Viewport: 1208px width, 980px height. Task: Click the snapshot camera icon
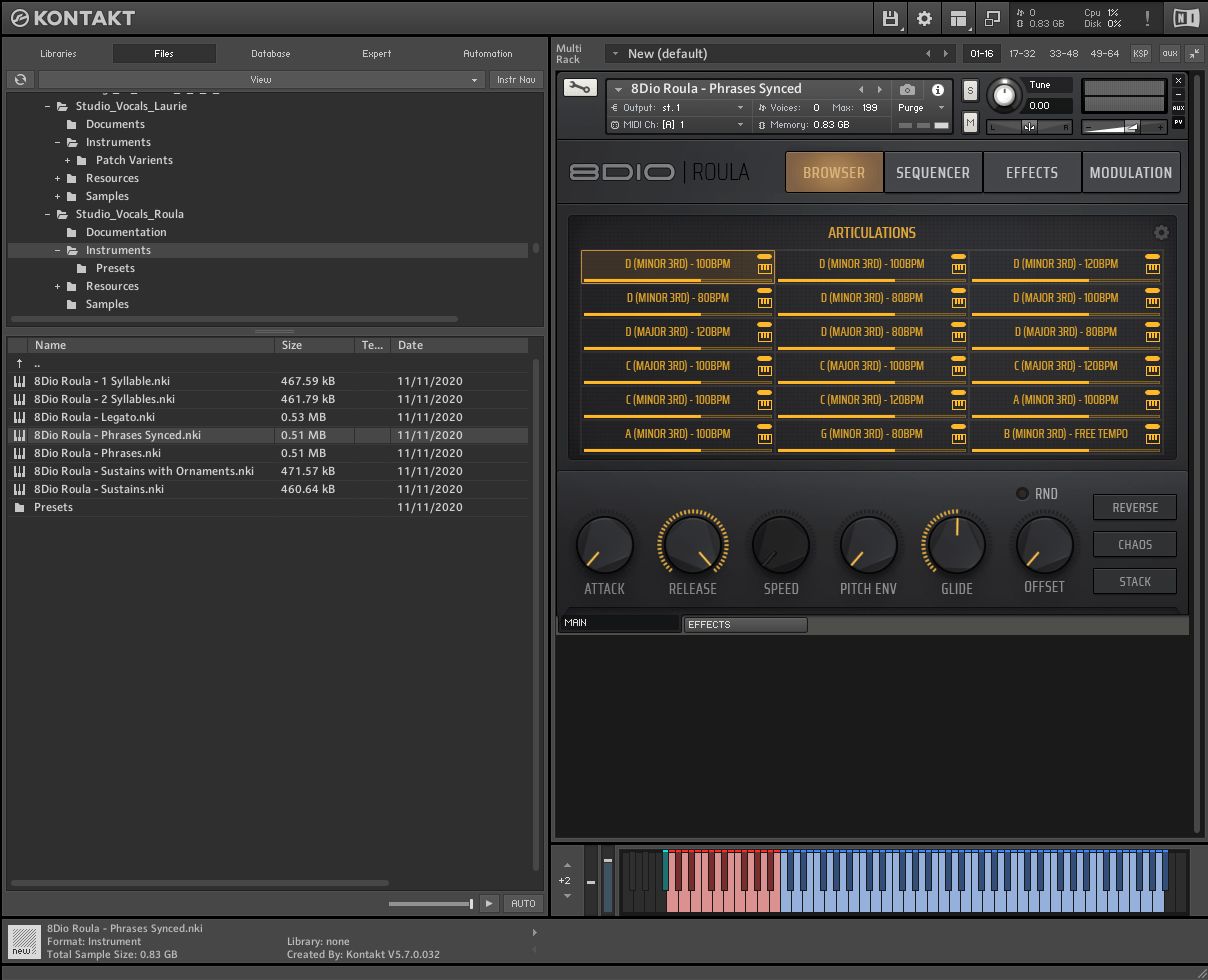[x=907, y=90]
